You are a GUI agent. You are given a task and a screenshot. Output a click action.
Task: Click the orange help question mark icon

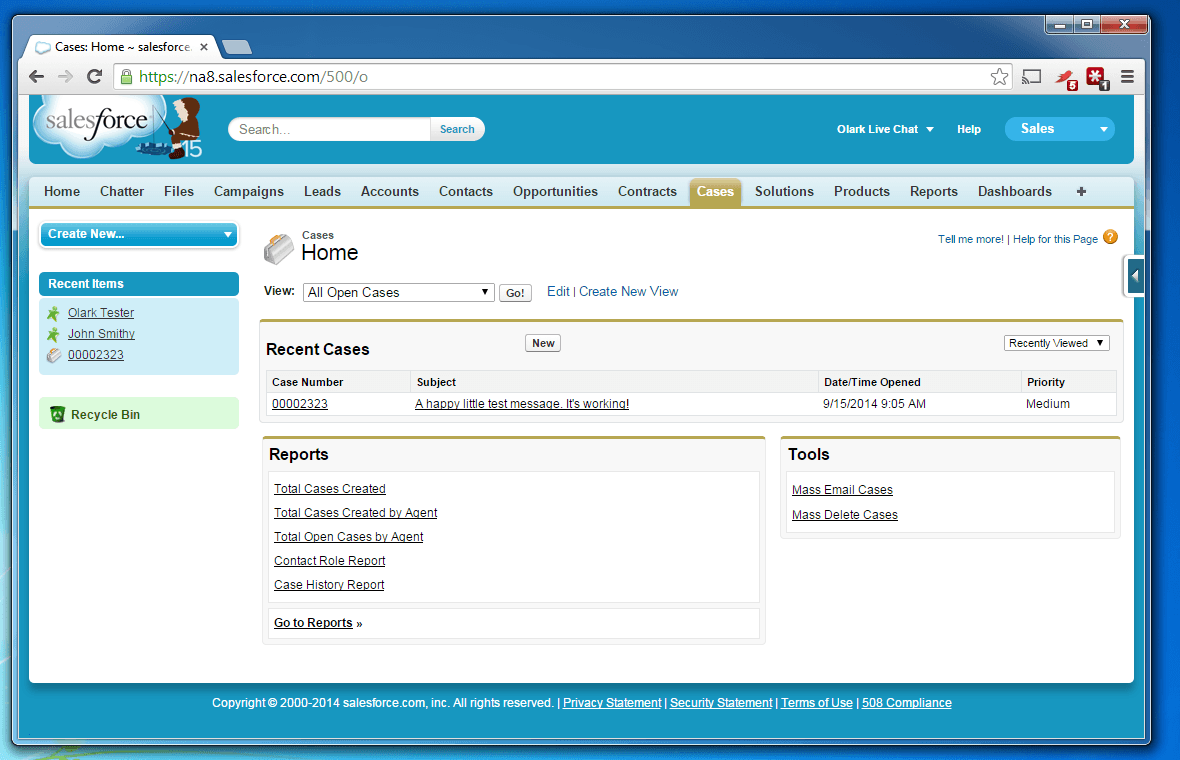[1110, 238]
